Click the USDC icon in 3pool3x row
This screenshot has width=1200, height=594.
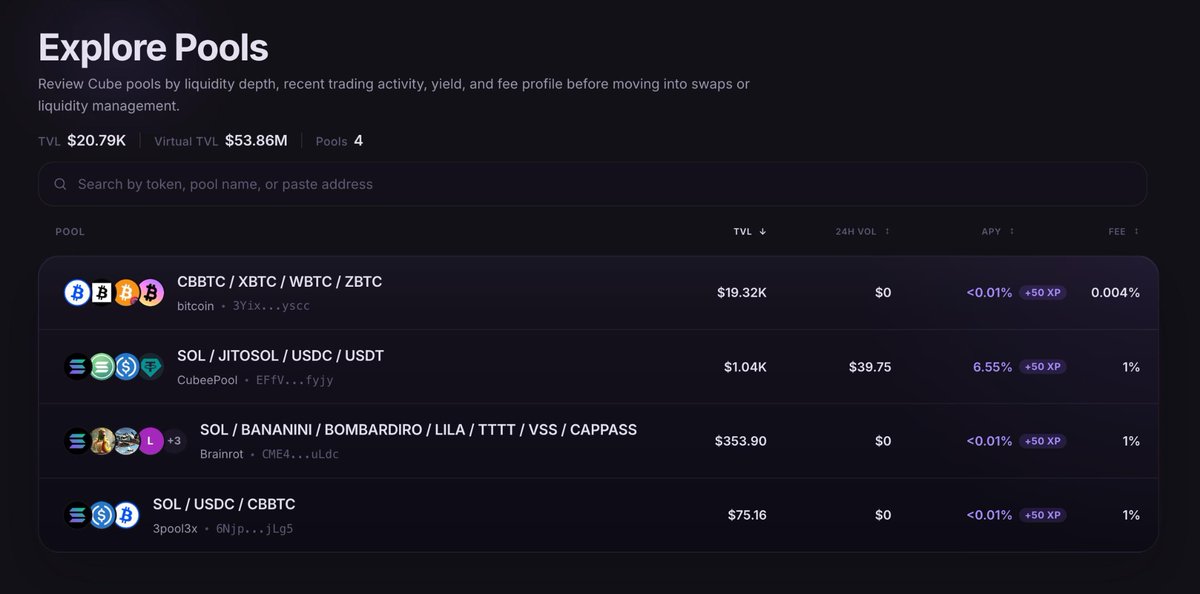(101, 515)
